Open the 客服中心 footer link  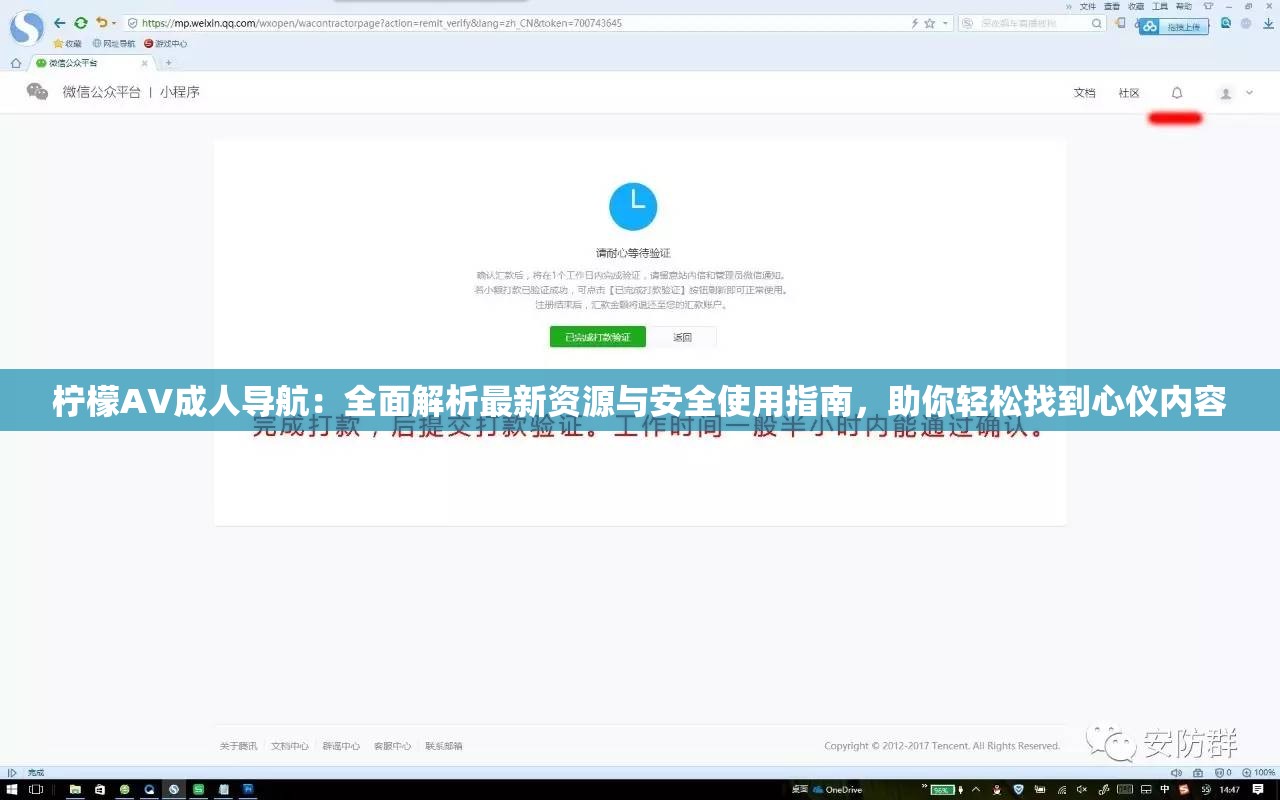point(391,745)
